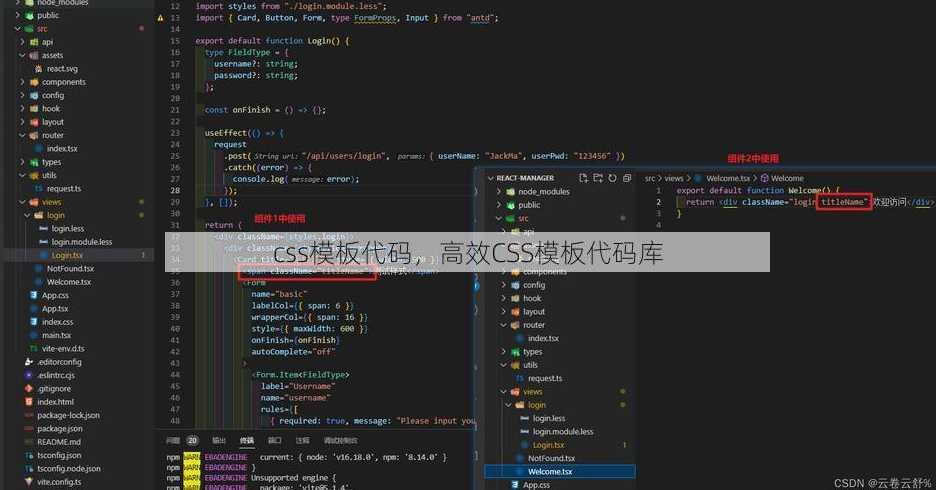Open main.tsx in left explorer

56,335
